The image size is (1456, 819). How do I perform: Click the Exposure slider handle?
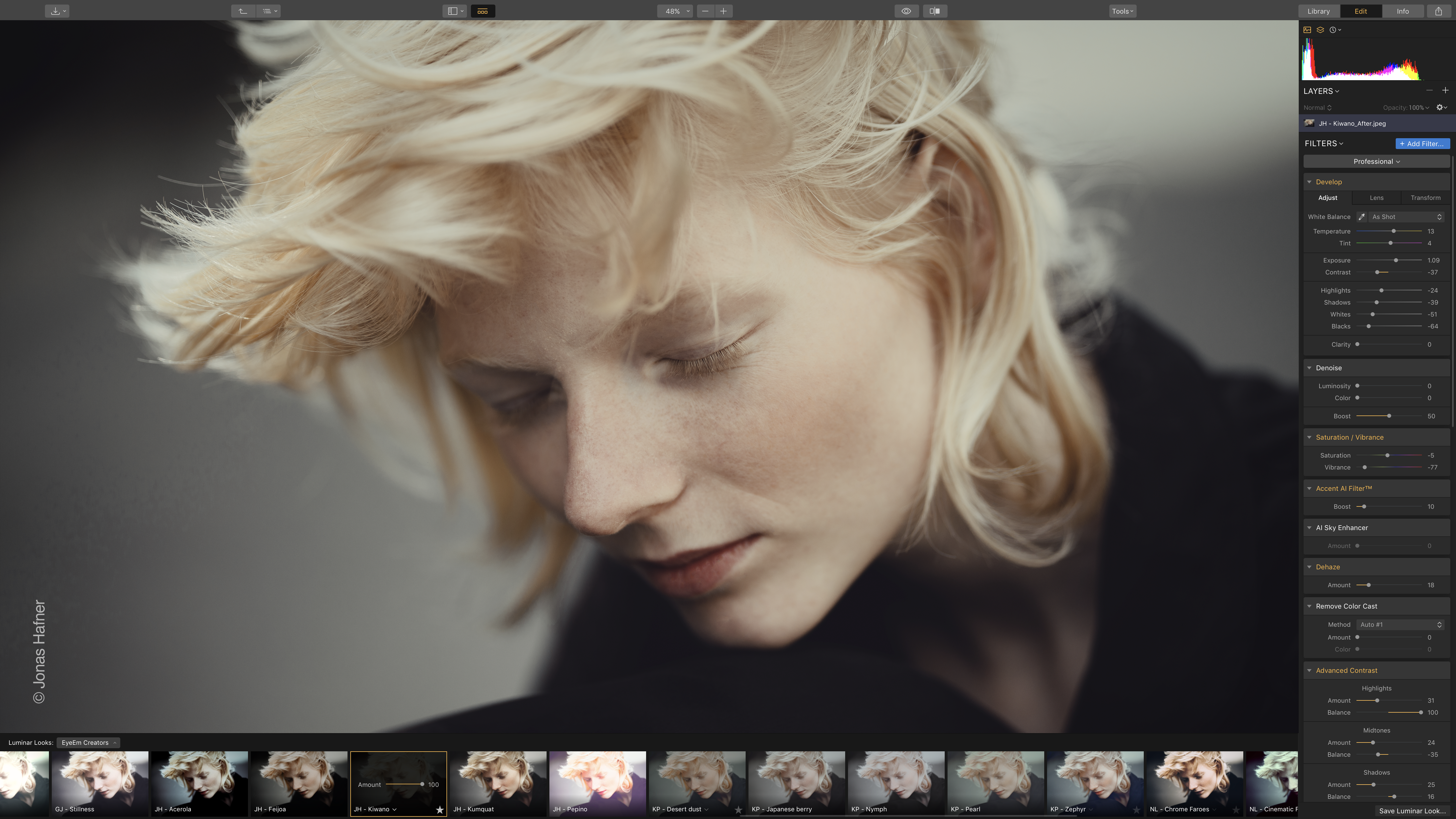1396,260
